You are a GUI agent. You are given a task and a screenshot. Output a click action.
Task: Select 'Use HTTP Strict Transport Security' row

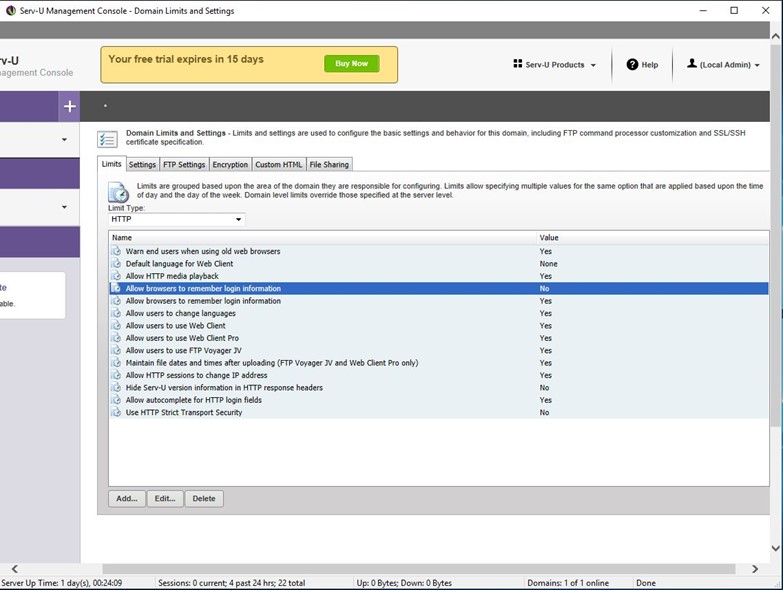pos(439,413)
